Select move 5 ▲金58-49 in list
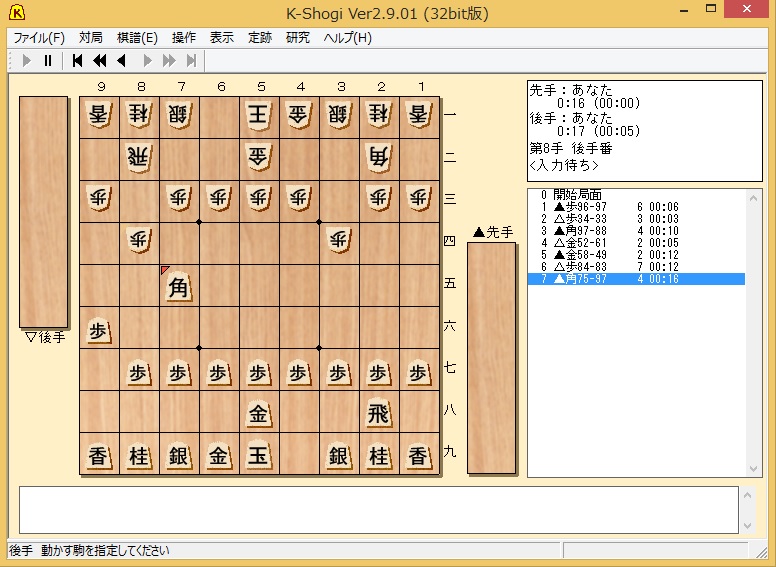The width and height of the screenshot is (776, 567). 636,254
